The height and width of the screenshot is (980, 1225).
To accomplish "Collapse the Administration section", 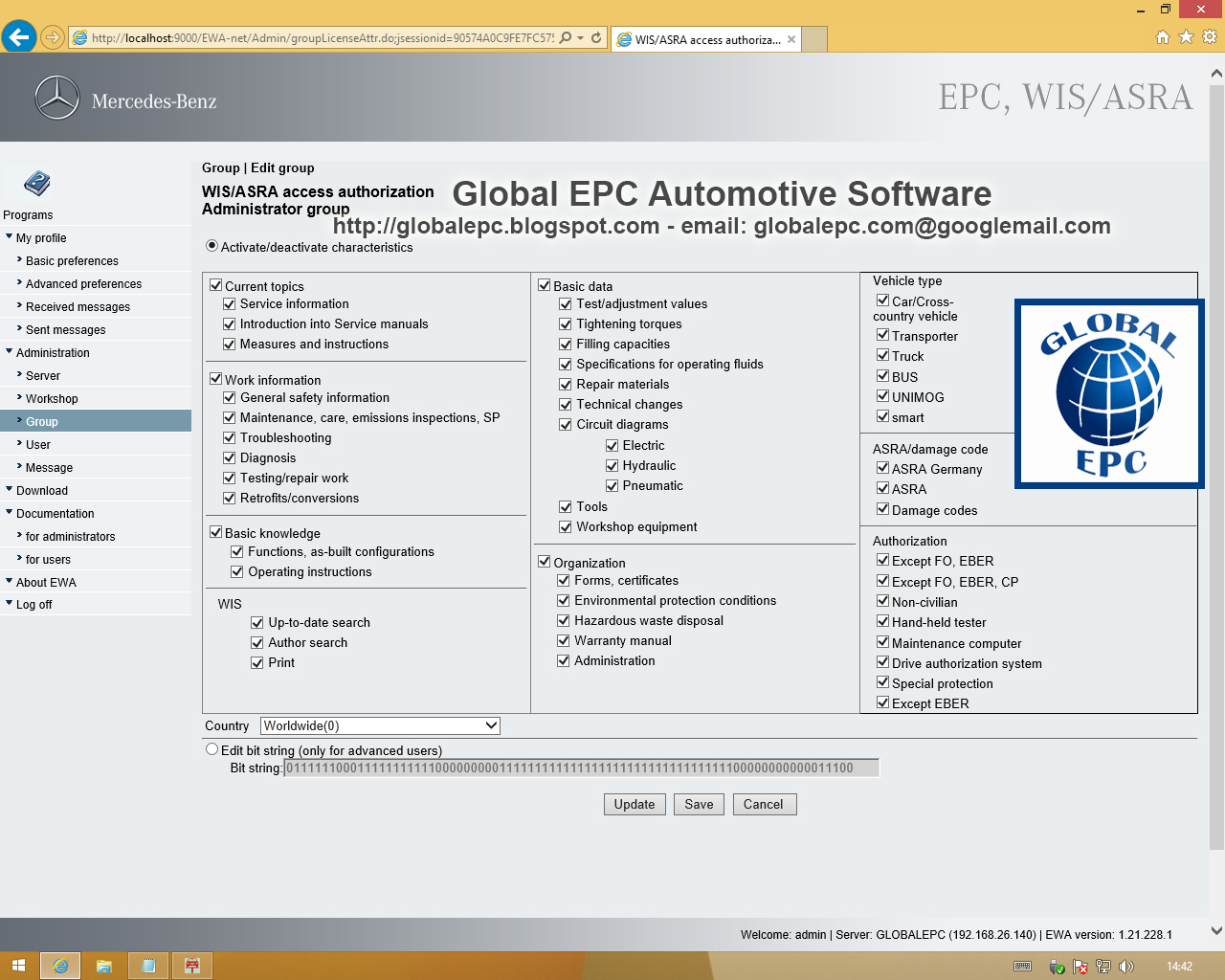I will 10,351.
